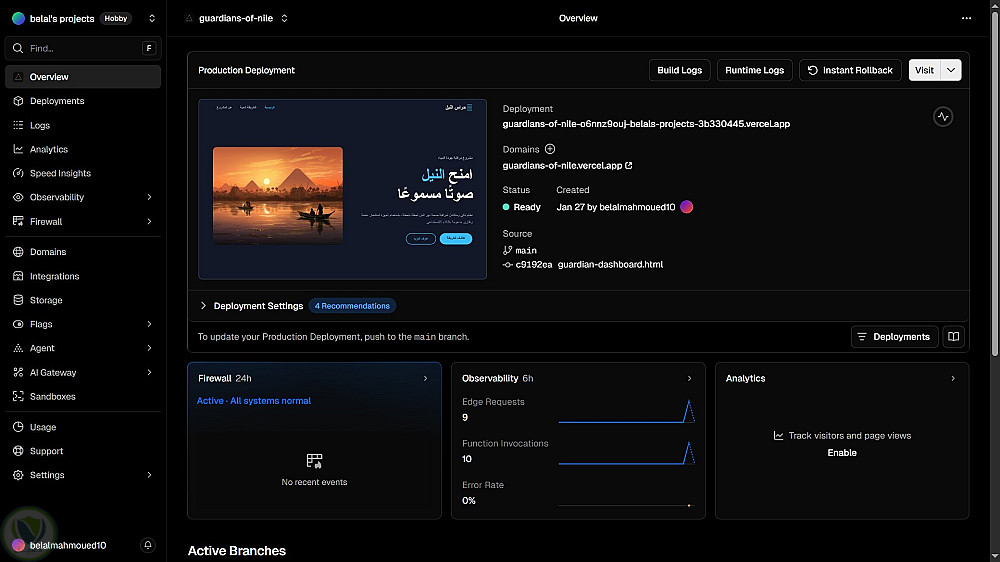Open the three-dot more menu
Screen dimensions: 1000x562
click(x=966, y=18)
